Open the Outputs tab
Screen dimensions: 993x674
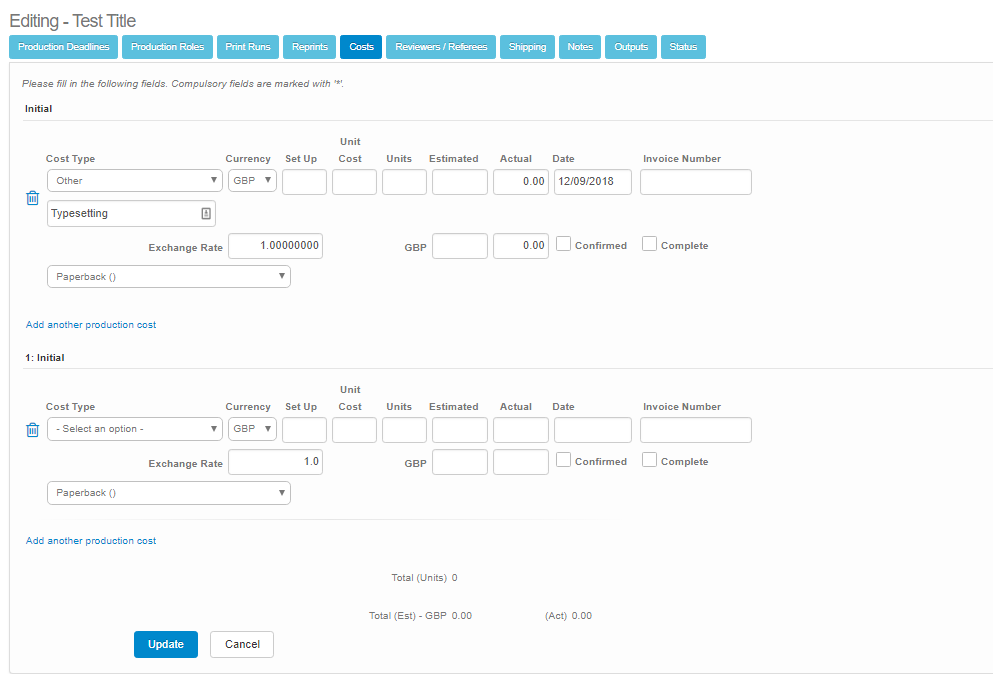(631, 47)
